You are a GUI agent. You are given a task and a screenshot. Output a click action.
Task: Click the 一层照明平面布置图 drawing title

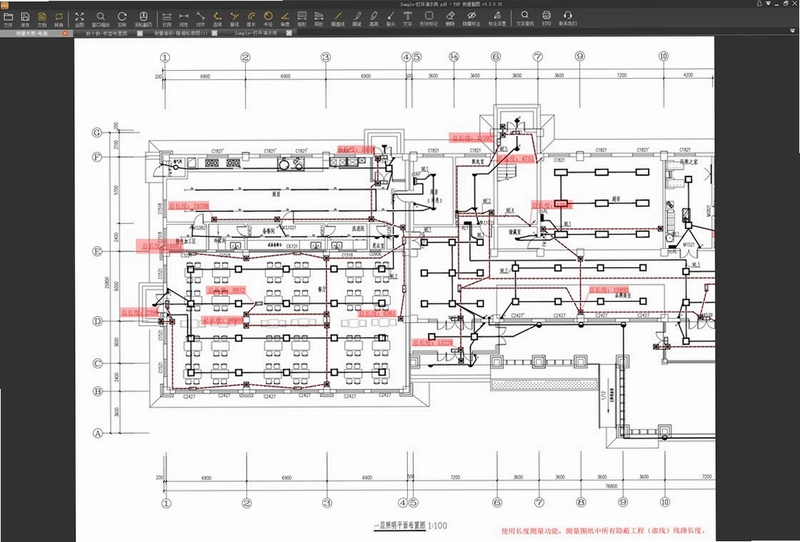click(399, 525)
